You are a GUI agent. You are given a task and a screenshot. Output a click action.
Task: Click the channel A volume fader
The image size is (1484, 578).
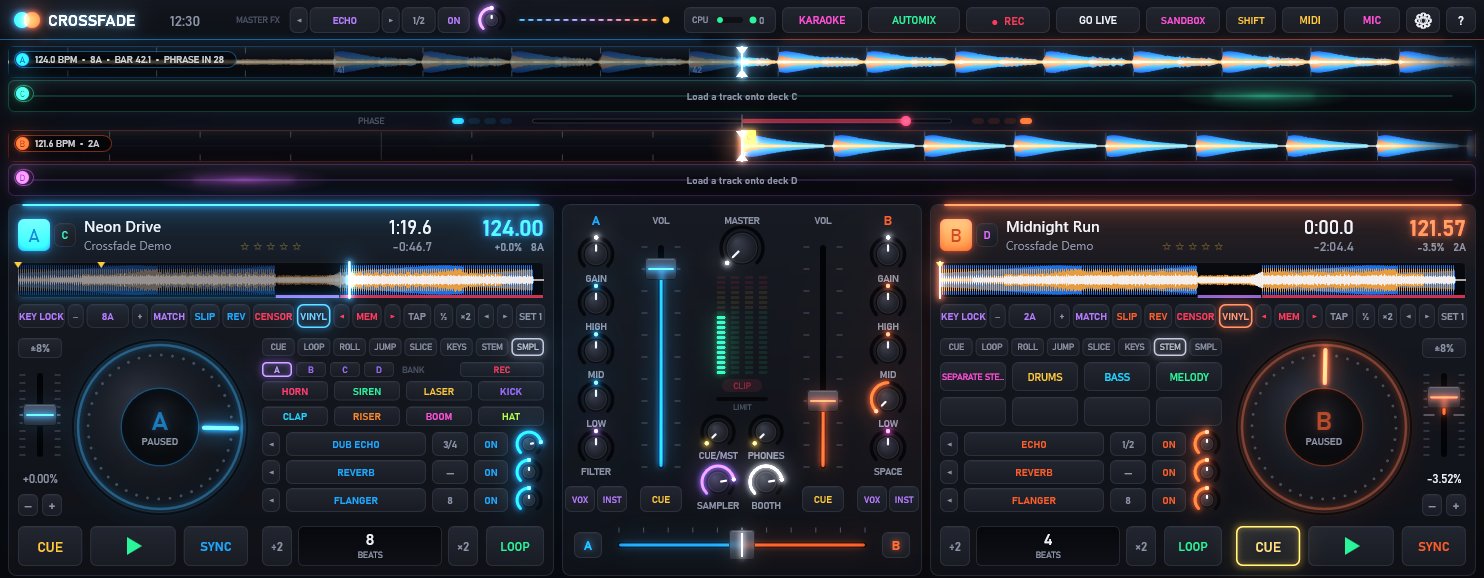pos(660,267)
